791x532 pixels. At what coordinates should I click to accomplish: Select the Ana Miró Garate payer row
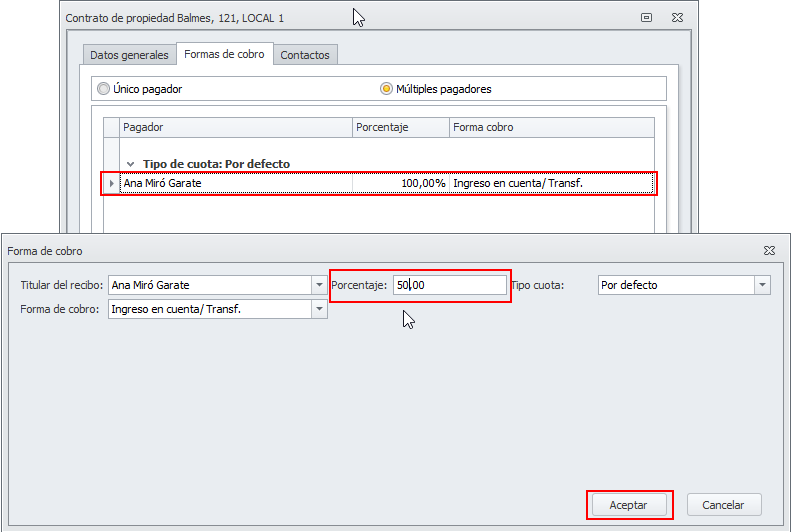[235, 183]
